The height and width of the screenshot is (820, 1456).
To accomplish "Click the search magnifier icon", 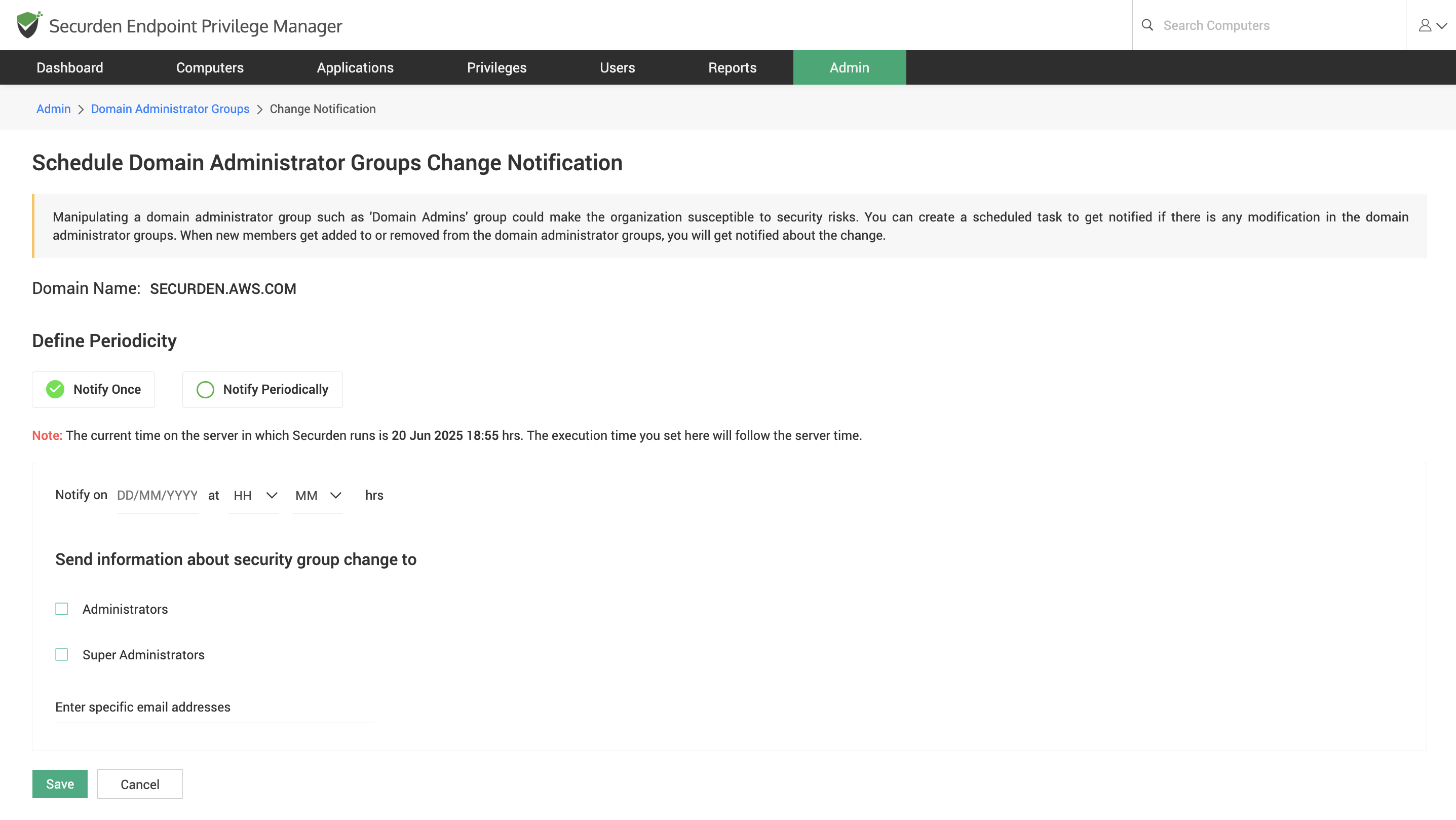I will tap(1147, 25).
